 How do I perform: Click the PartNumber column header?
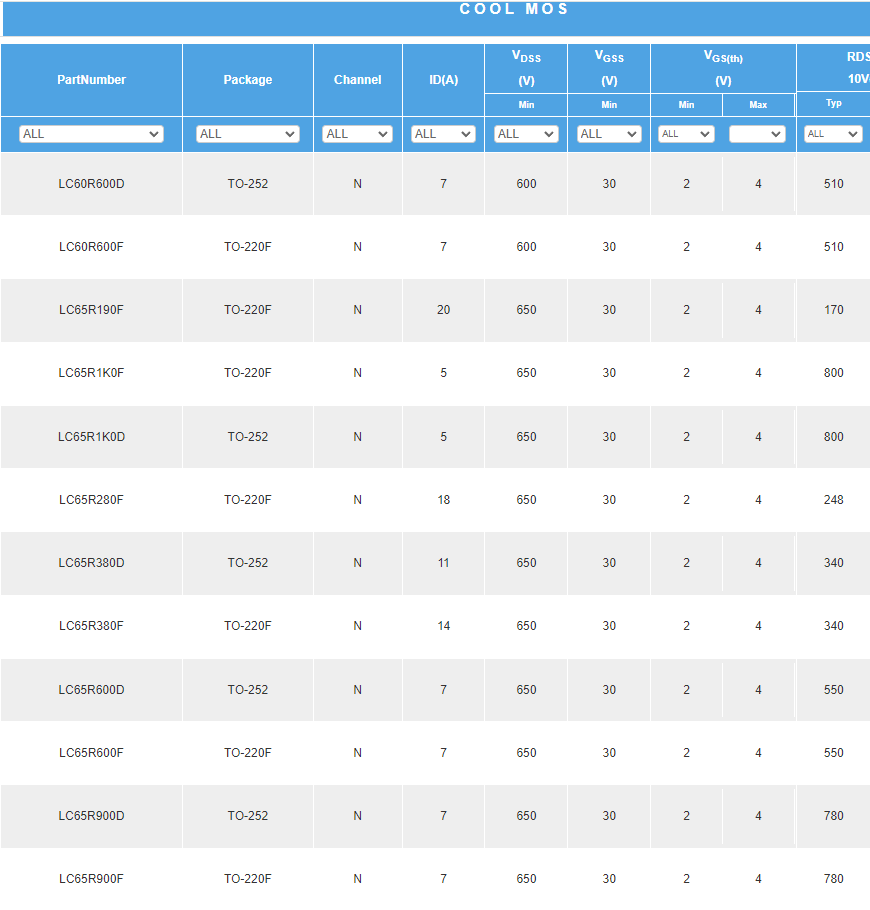tap(91, 80)
